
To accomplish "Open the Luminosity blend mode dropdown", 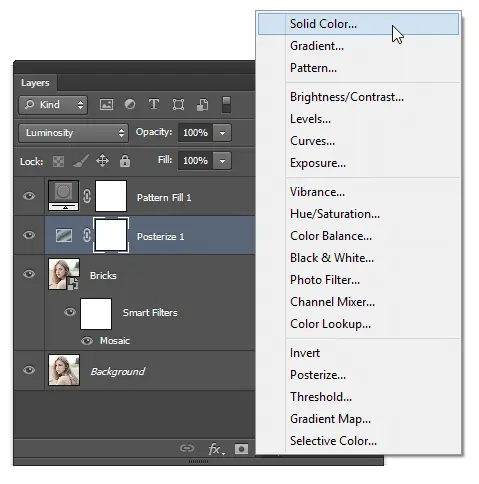I will coord(73,133).
